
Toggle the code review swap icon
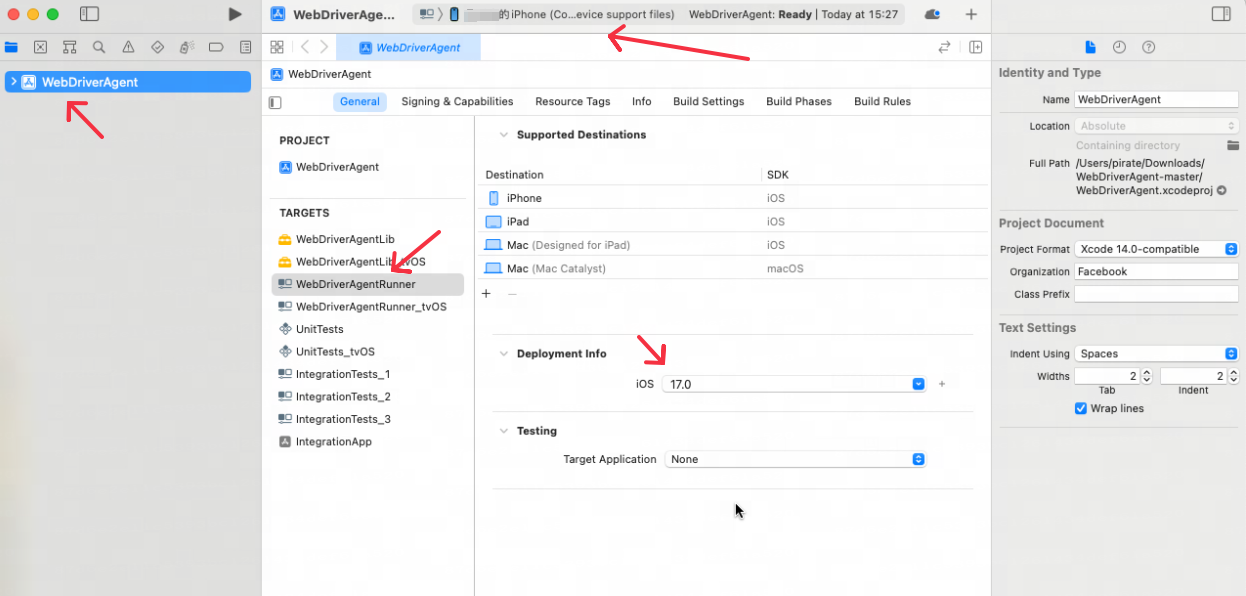point(944,47)
